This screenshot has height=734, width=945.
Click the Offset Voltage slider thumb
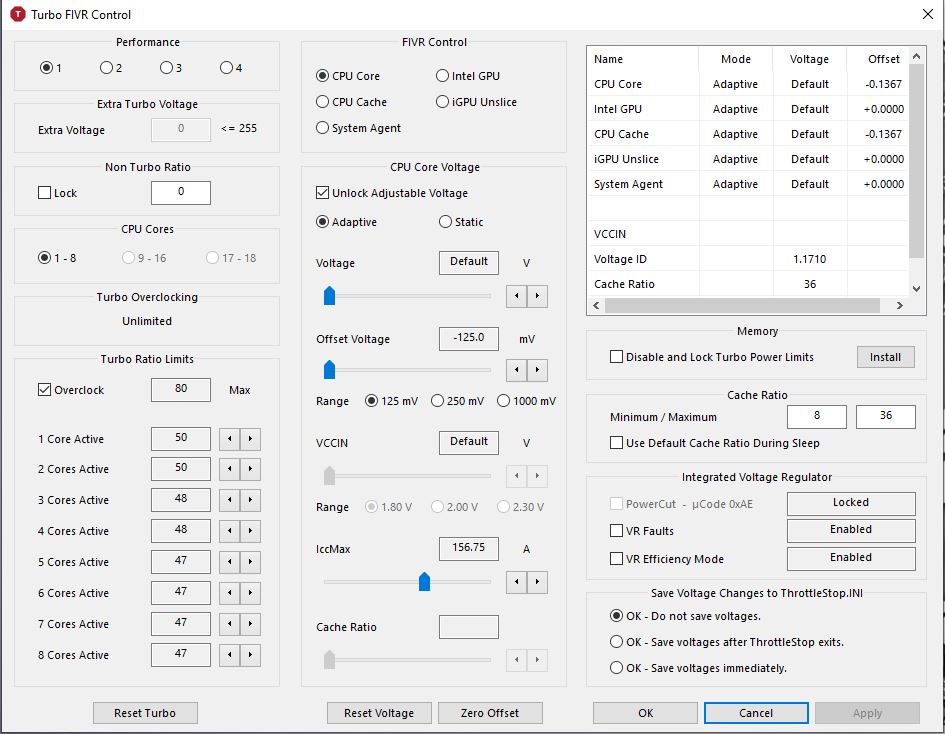[329, 370]
